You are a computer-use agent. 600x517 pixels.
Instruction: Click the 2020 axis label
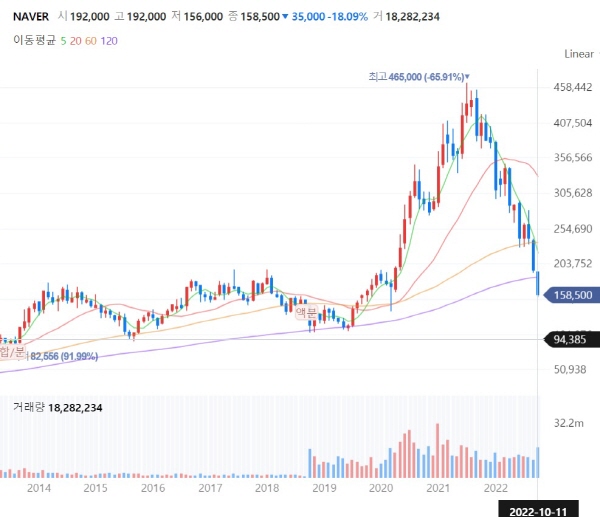tap(381, 488)
